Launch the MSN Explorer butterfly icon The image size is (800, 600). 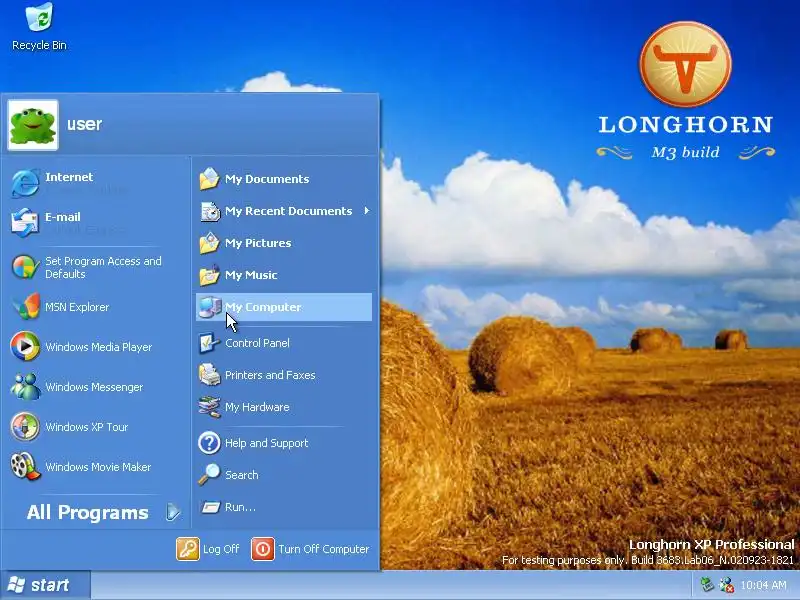(26, 307)
